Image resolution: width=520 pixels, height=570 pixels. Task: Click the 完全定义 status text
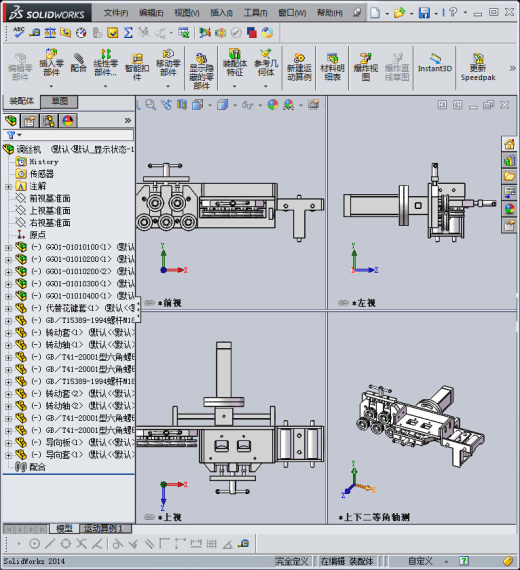(x=292, y=561)
